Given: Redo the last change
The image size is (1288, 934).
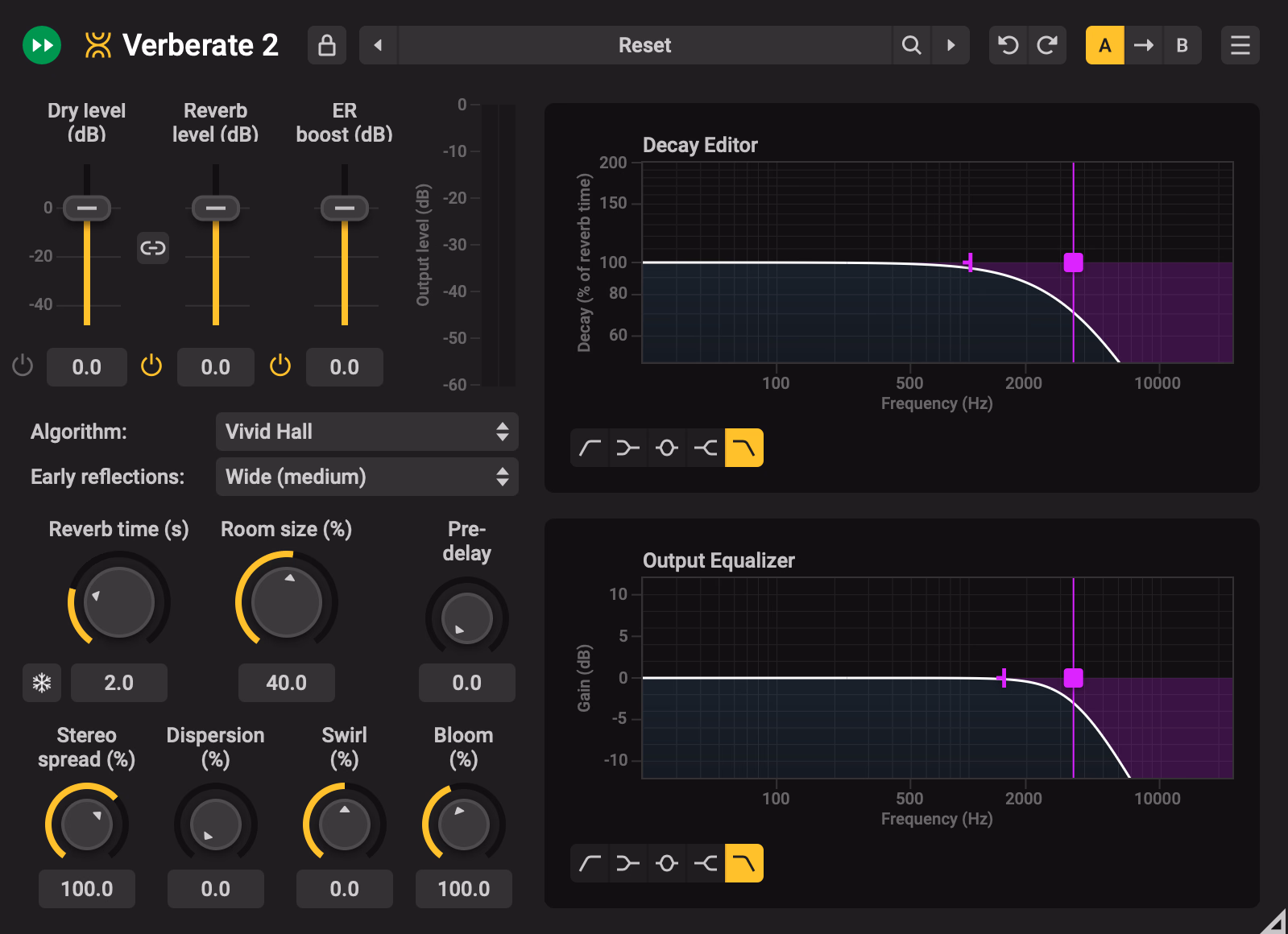Looking at the screenshot, I should [x=1047, y=45].
